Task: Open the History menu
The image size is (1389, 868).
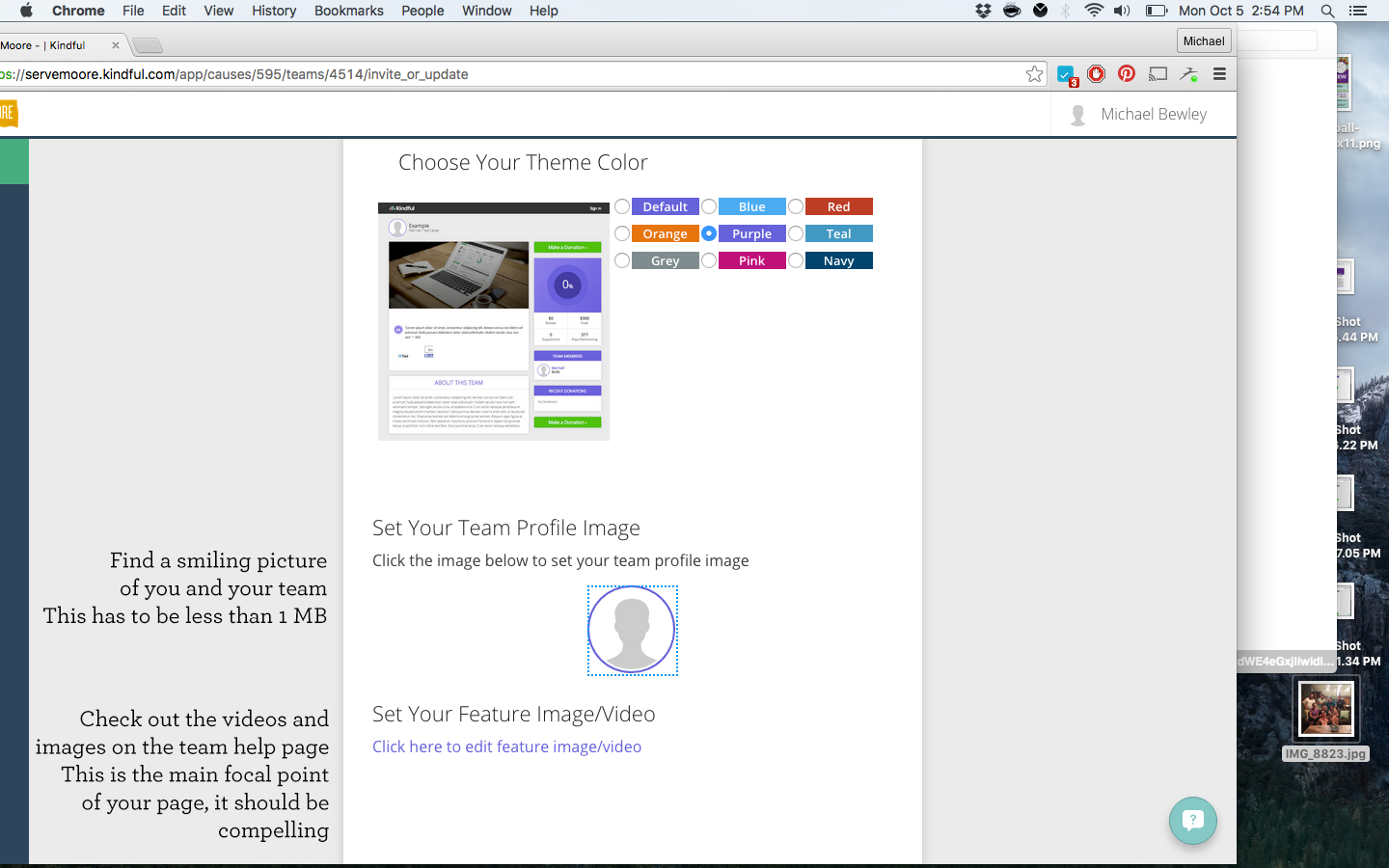Action: coord(274,11)
